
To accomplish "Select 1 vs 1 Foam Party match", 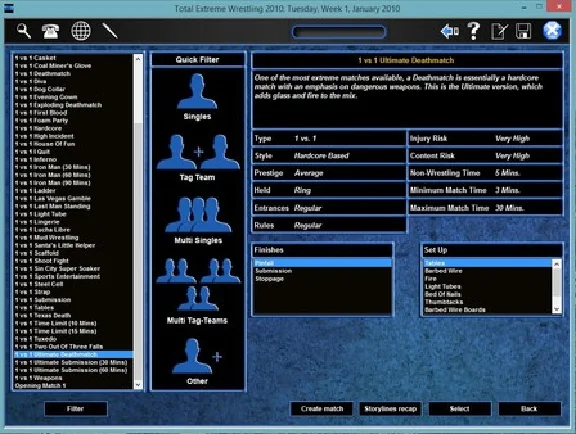I will point(73,120).
